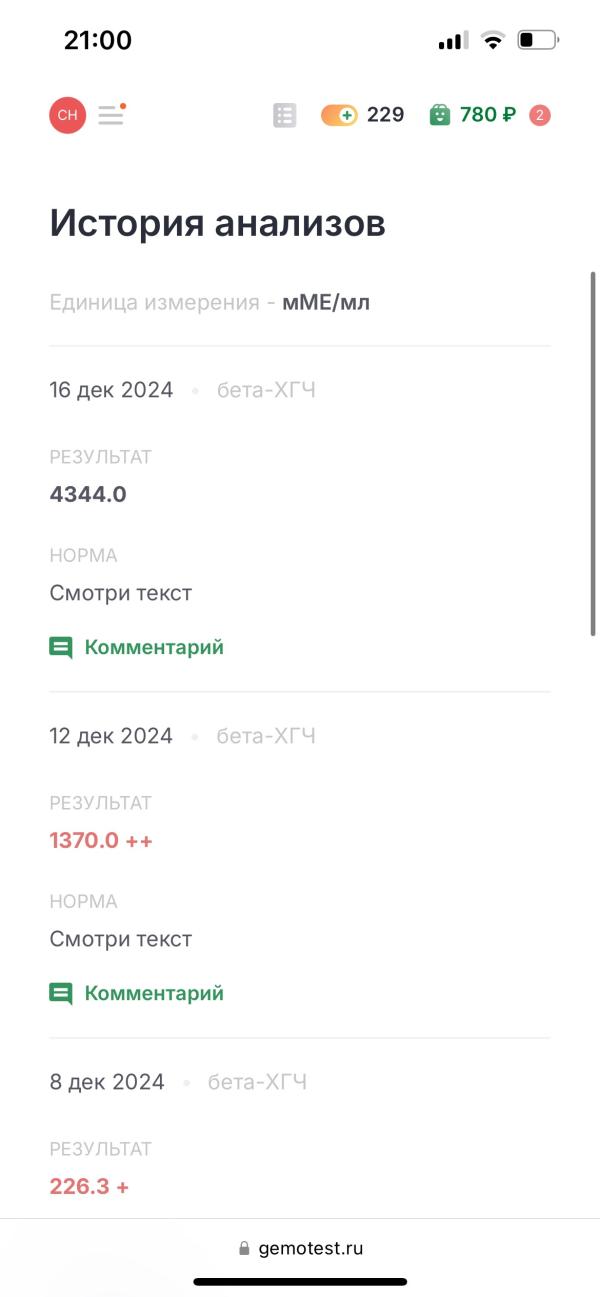
Task: Tap the 226.3 + result value
Action: click(x=89, y=1187)
